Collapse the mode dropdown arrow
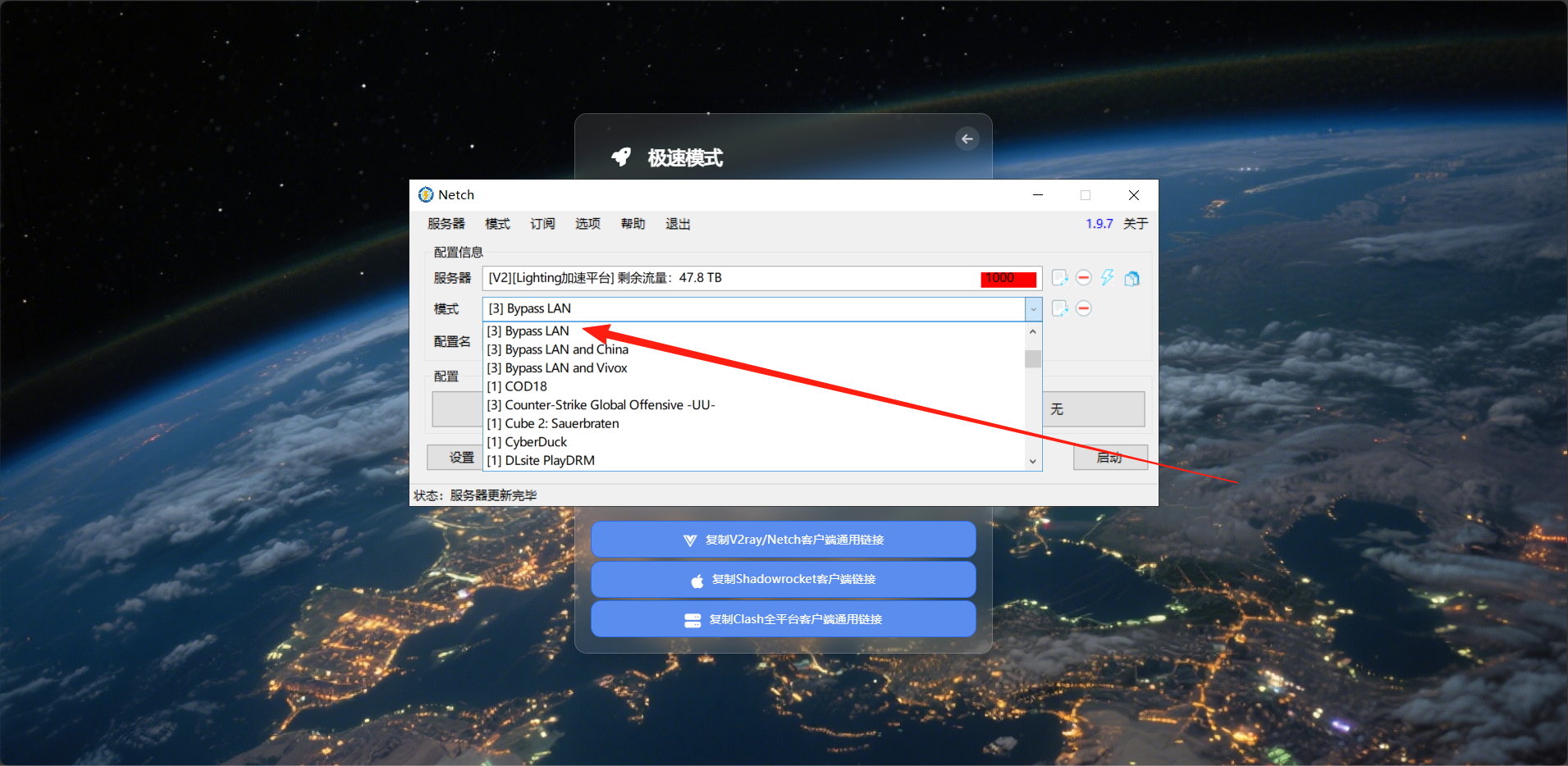1568x766 pixels. pos(1033,309)
